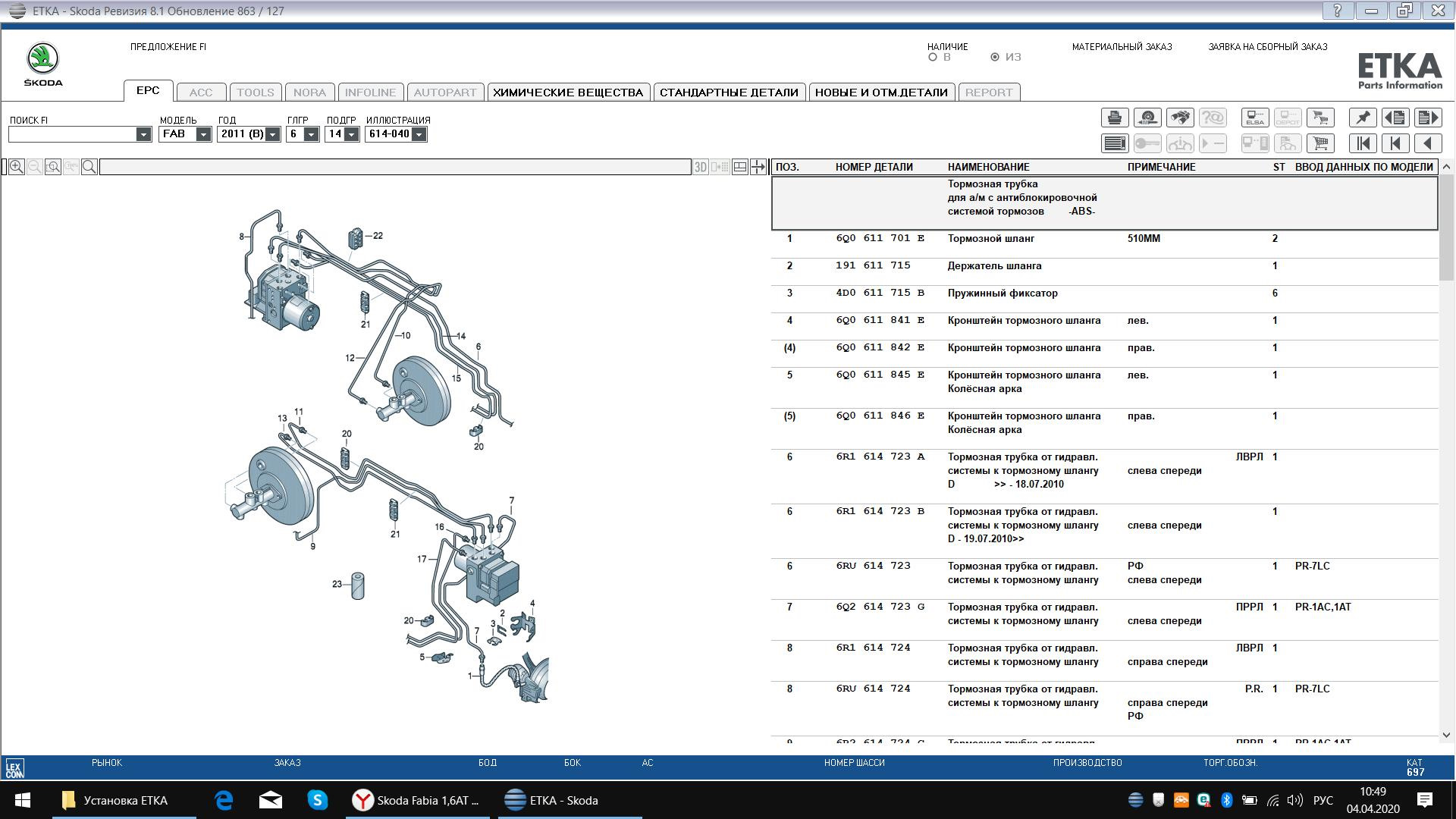Viewport: 1456px width, 819px height.
Task: Open the СТАНДАРТНЫЕ ДЕТАЛИ tab
Action: point(729,93)
